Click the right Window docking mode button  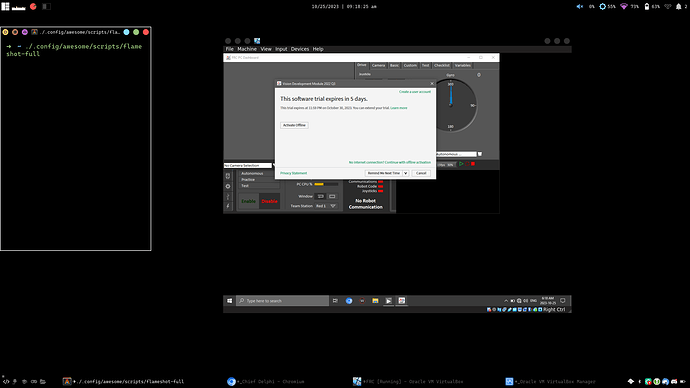[x=332, y=196]
